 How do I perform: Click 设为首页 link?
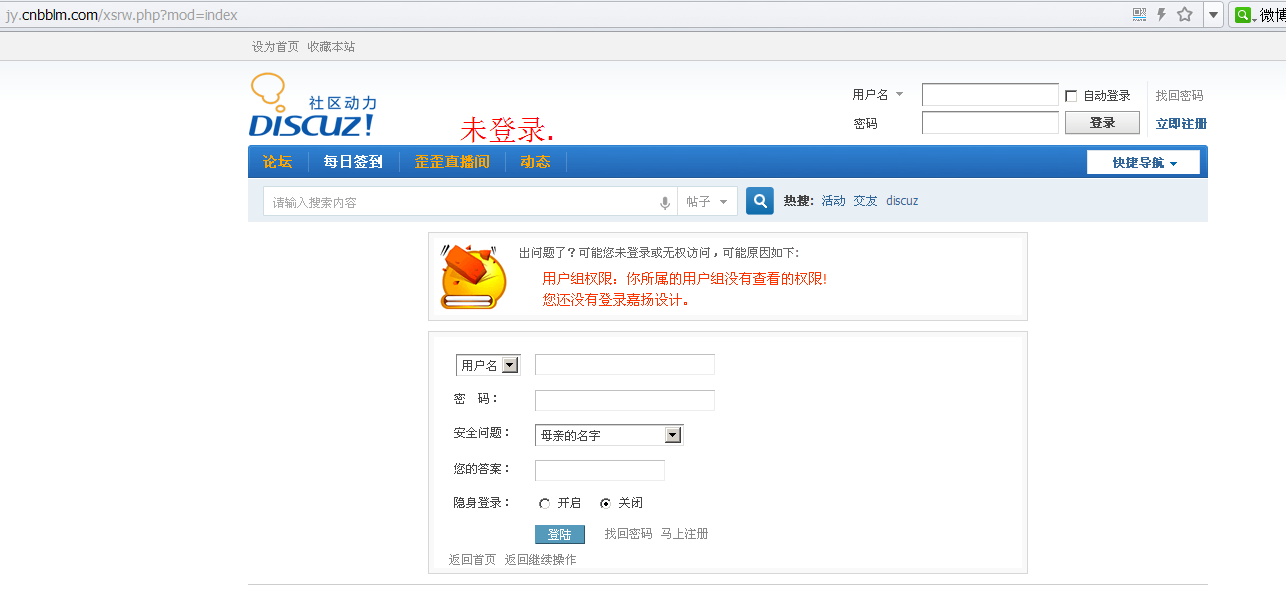(x=275, y=47)
